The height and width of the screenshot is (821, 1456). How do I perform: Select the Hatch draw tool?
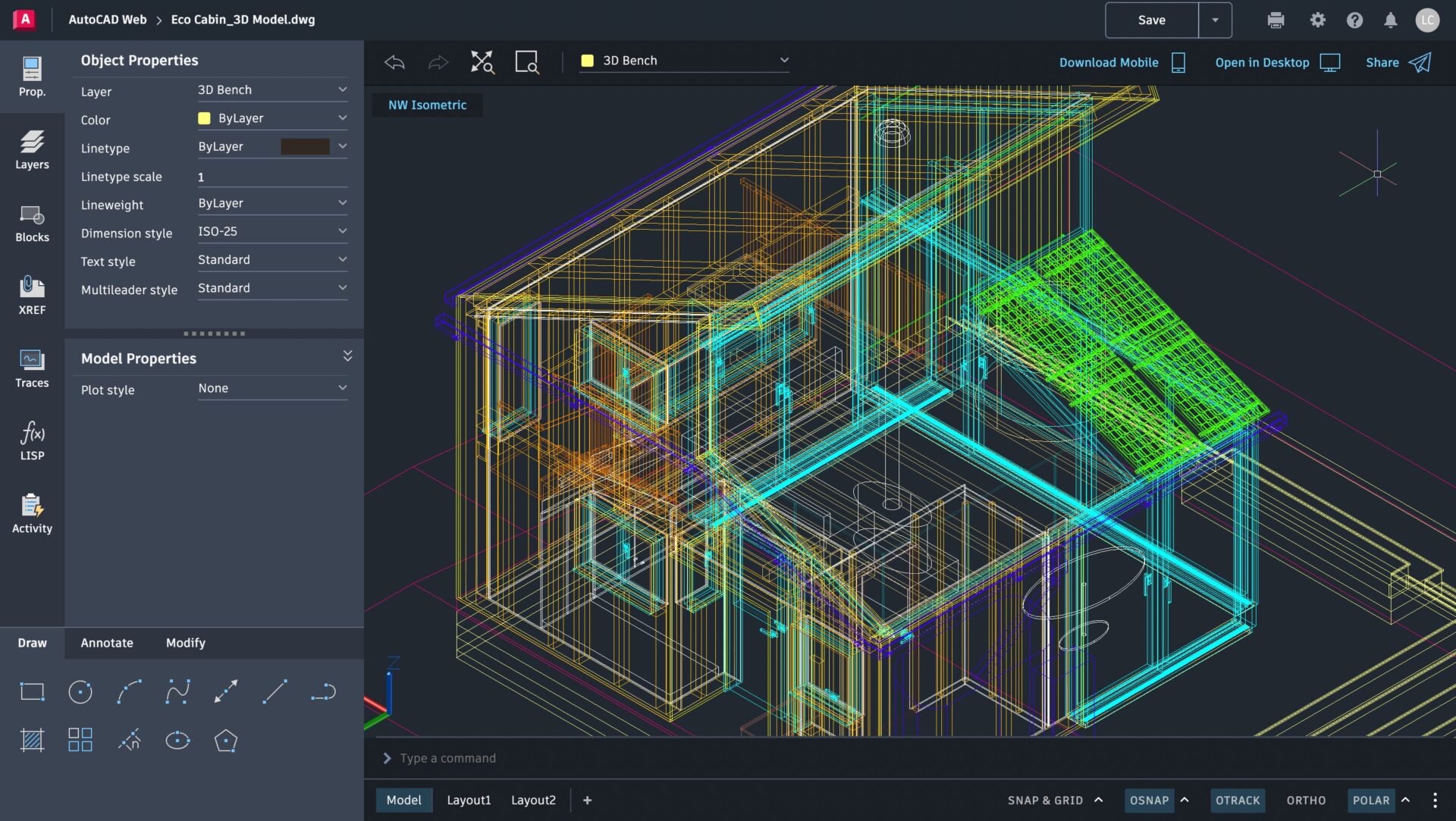point(32,740)
